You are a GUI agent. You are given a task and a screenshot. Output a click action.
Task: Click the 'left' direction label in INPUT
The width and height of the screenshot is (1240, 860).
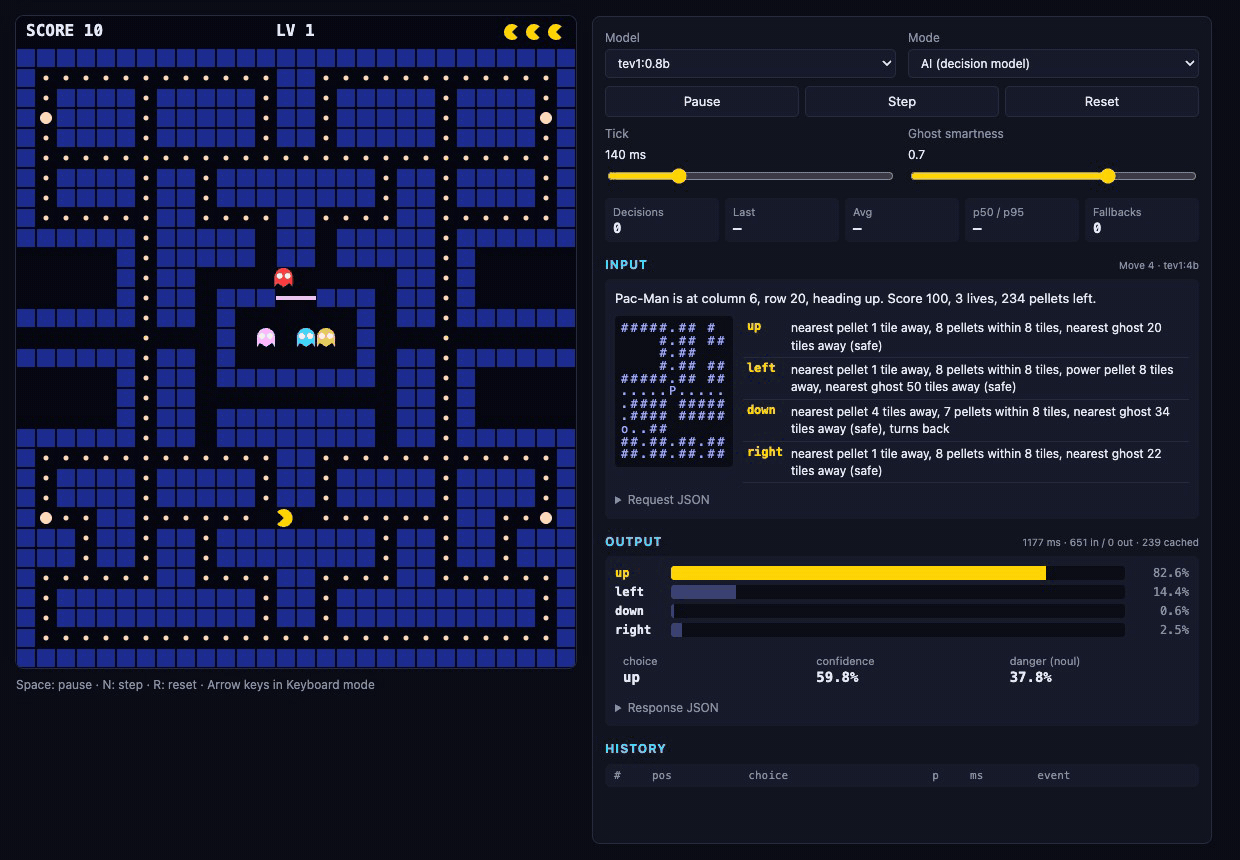point(761,368)
